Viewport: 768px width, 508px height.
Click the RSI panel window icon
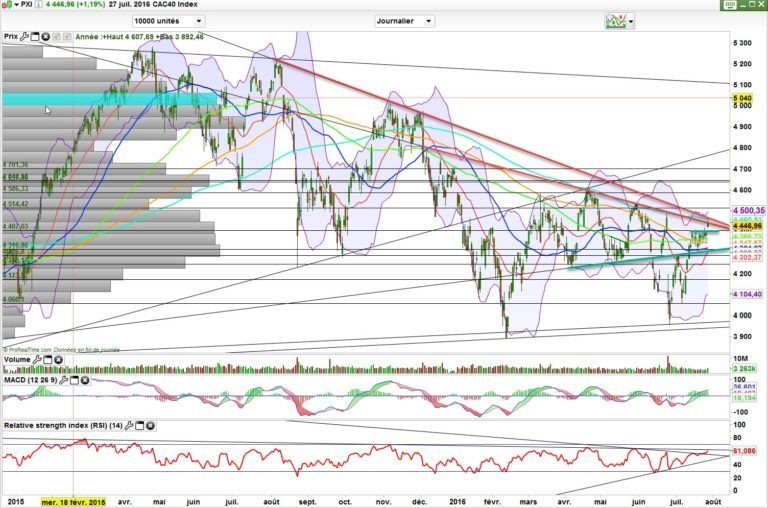138,426
